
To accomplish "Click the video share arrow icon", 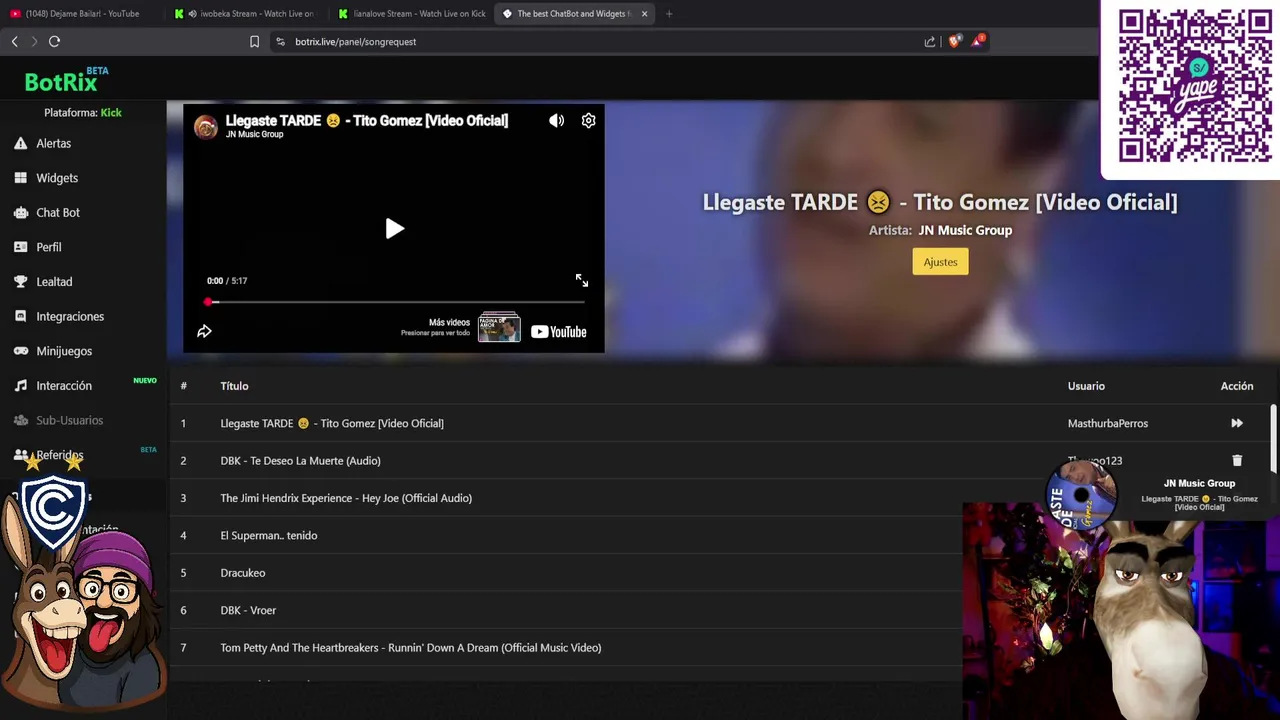I will (204, 331).
